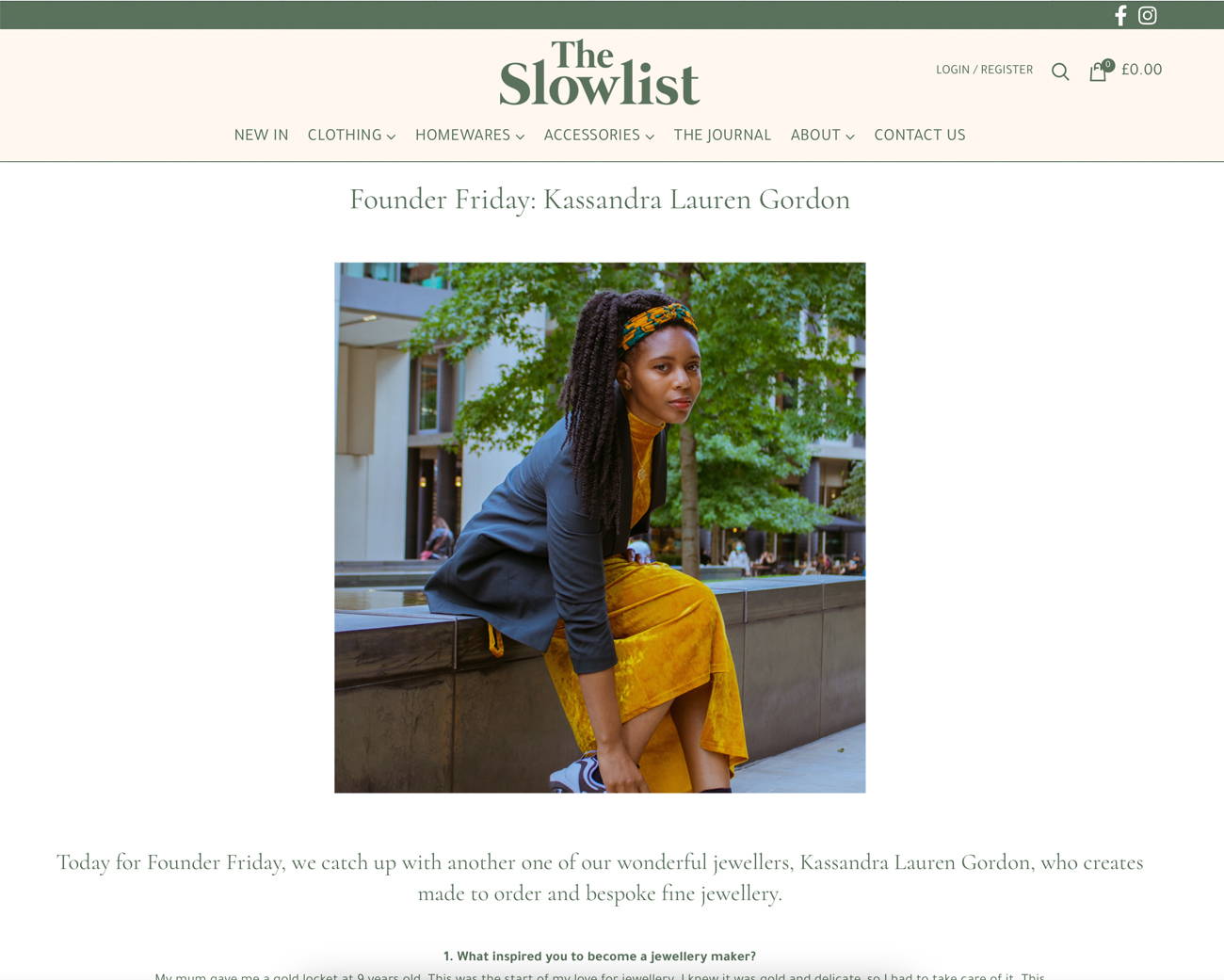1224x980 pixels.
Task: Click the £0.00 cart total
Action: coord(1141,70)
